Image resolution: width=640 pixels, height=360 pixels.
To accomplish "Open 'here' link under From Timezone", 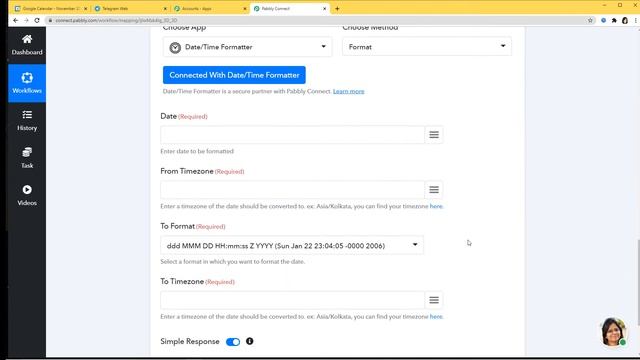I will (x=436, y=206).
